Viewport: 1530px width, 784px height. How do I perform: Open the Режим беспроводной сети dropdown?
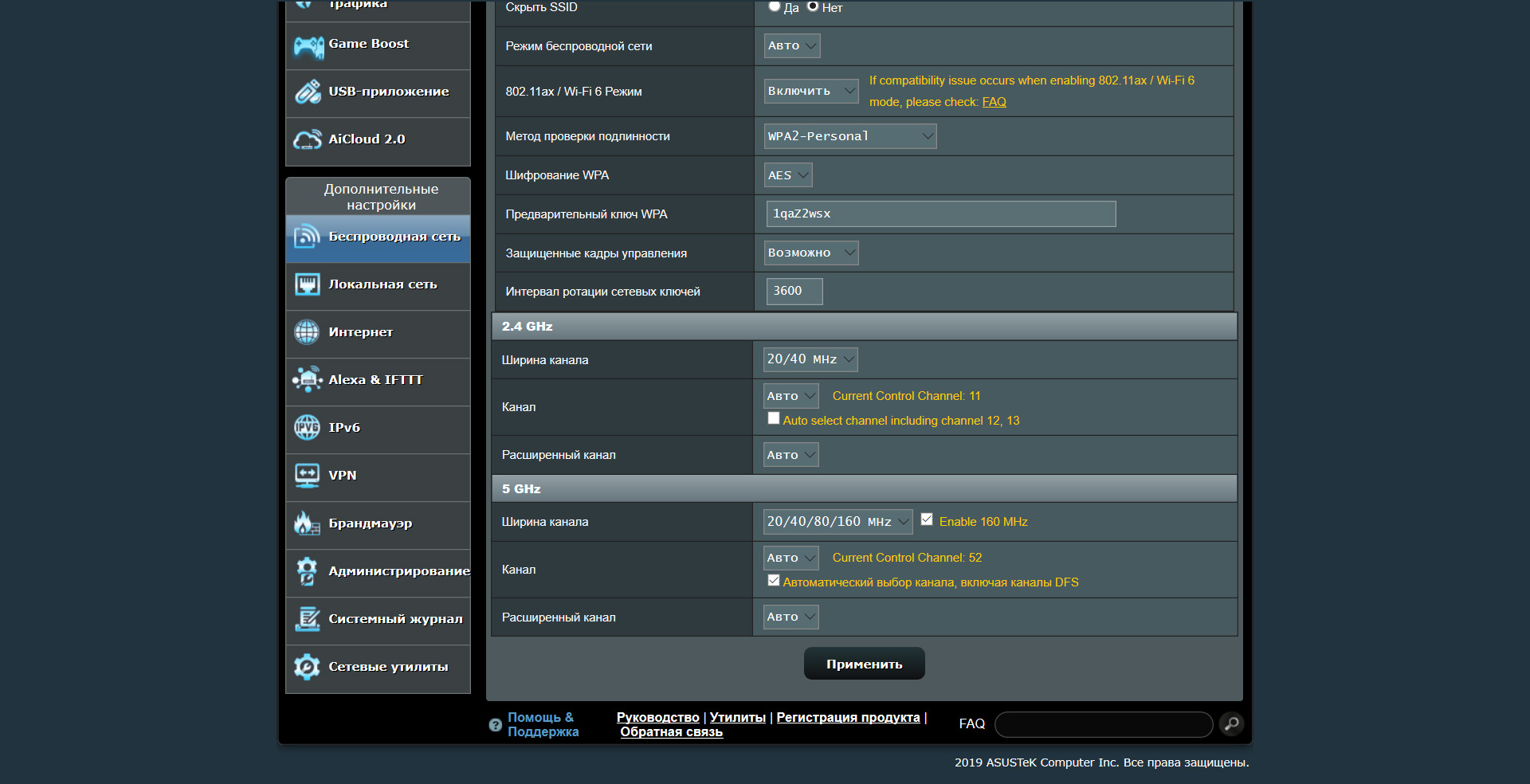point(792,46)
